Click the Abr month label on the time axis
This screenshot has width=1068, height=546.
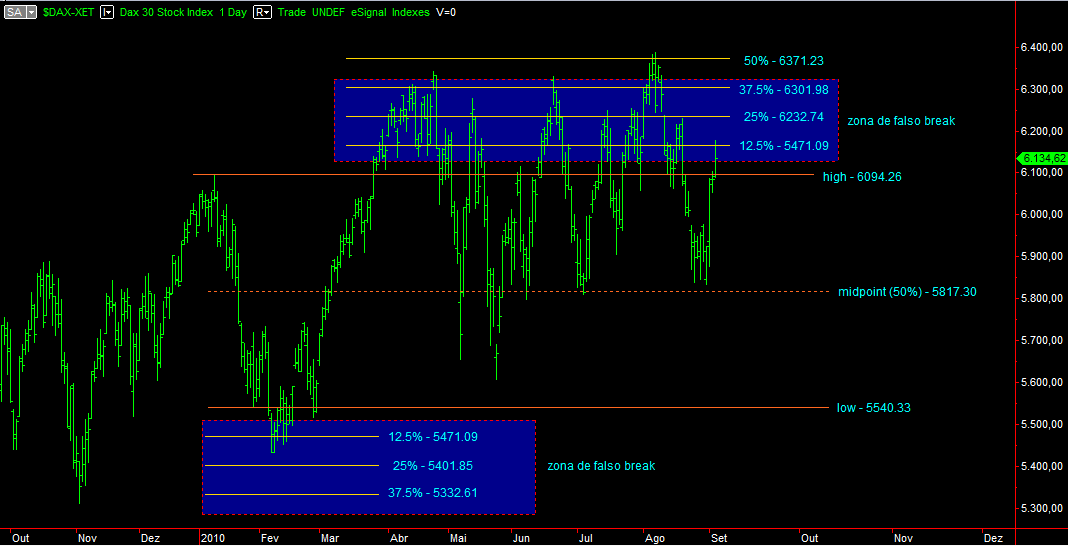click(x=398, y=539)
